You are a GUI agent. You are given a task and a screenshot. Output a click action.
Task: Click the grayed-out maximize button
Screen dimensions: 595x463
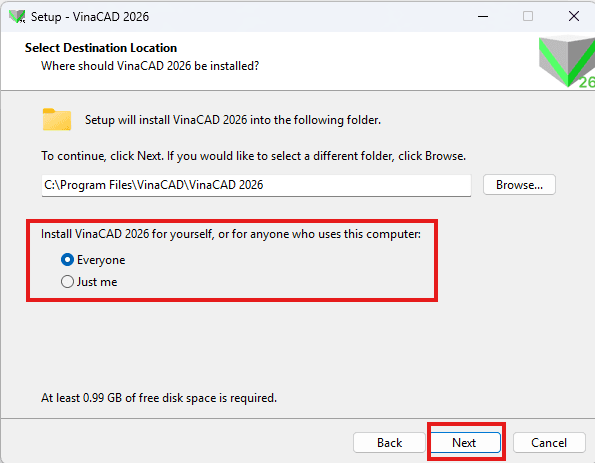(528, 16)
